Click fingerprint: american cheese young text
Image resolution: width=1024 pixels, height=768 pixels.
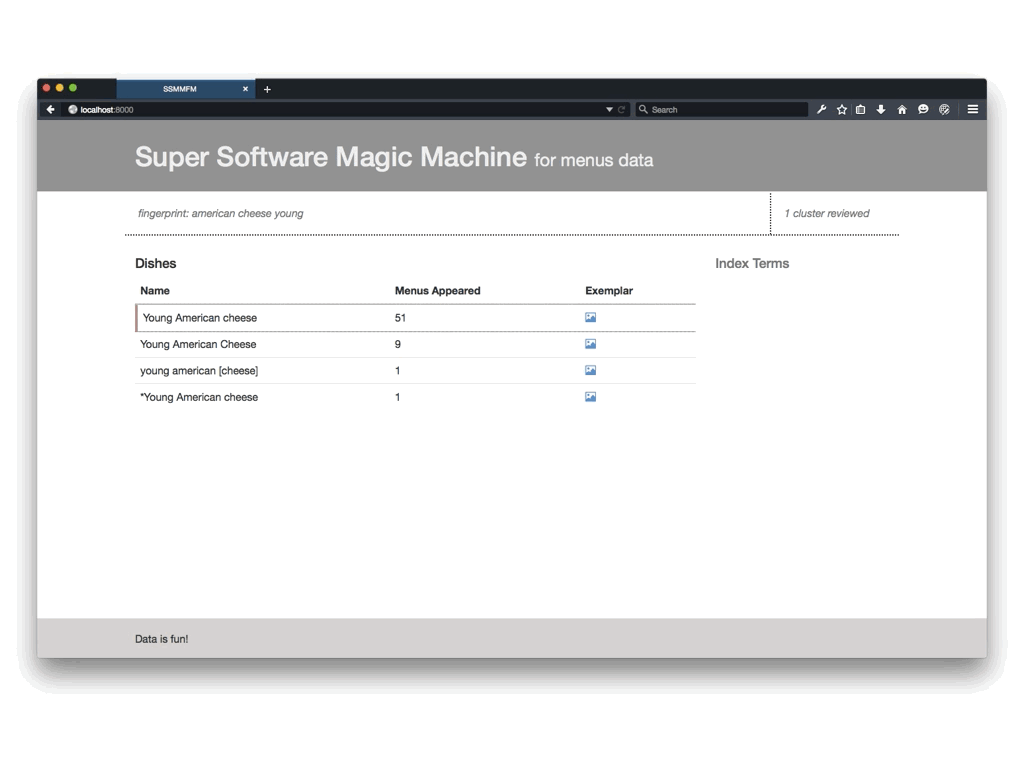[221, 214]
